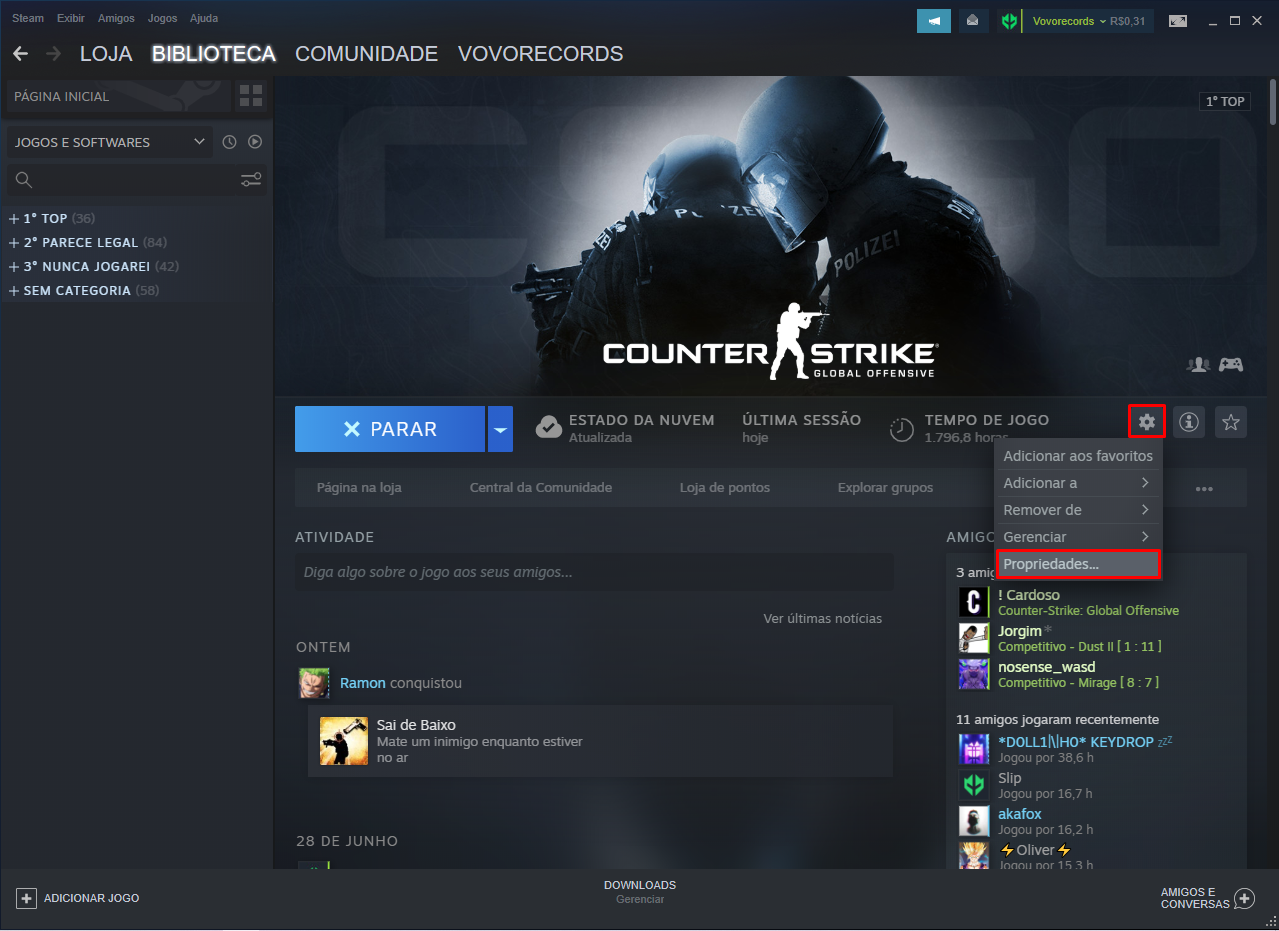
Task: Open the Steam menu
Action: tap(28, 18)
